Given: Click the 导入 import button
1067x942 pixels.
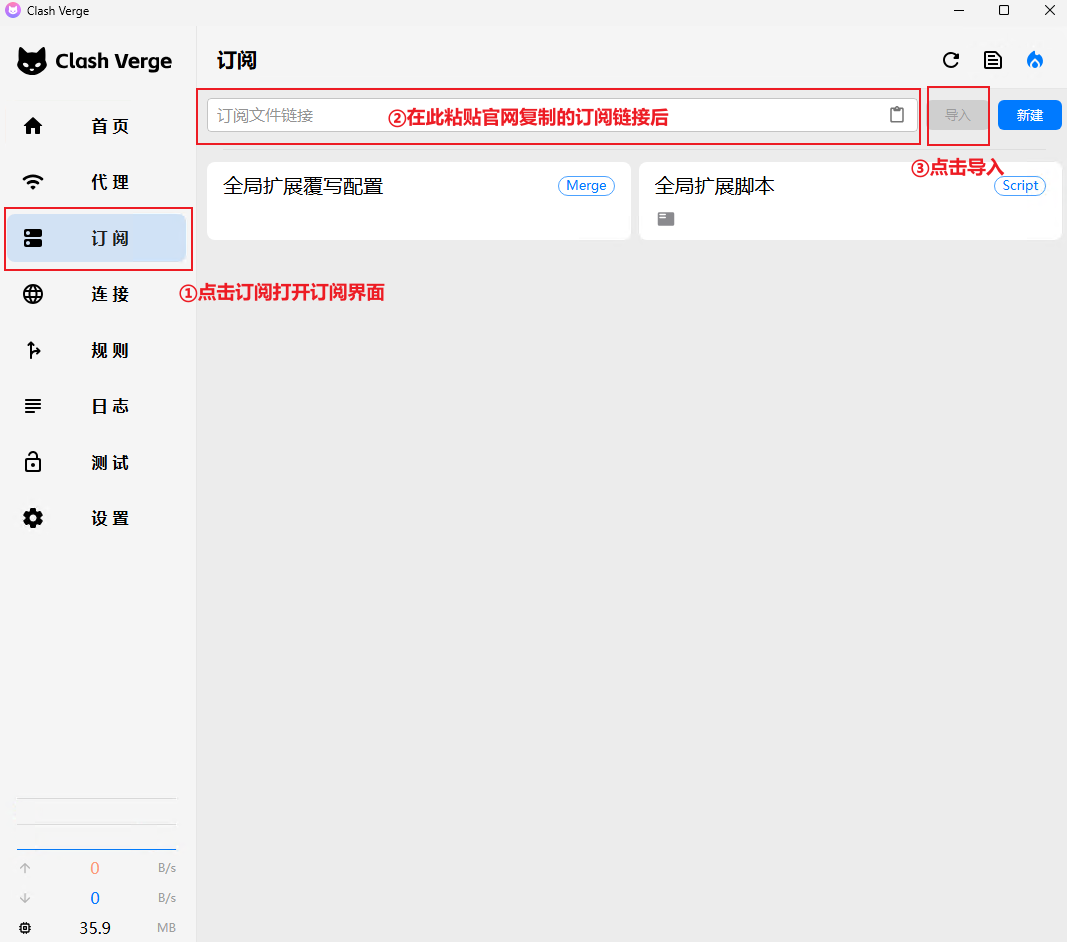Looking at the screenshot, I should point(957,115).
